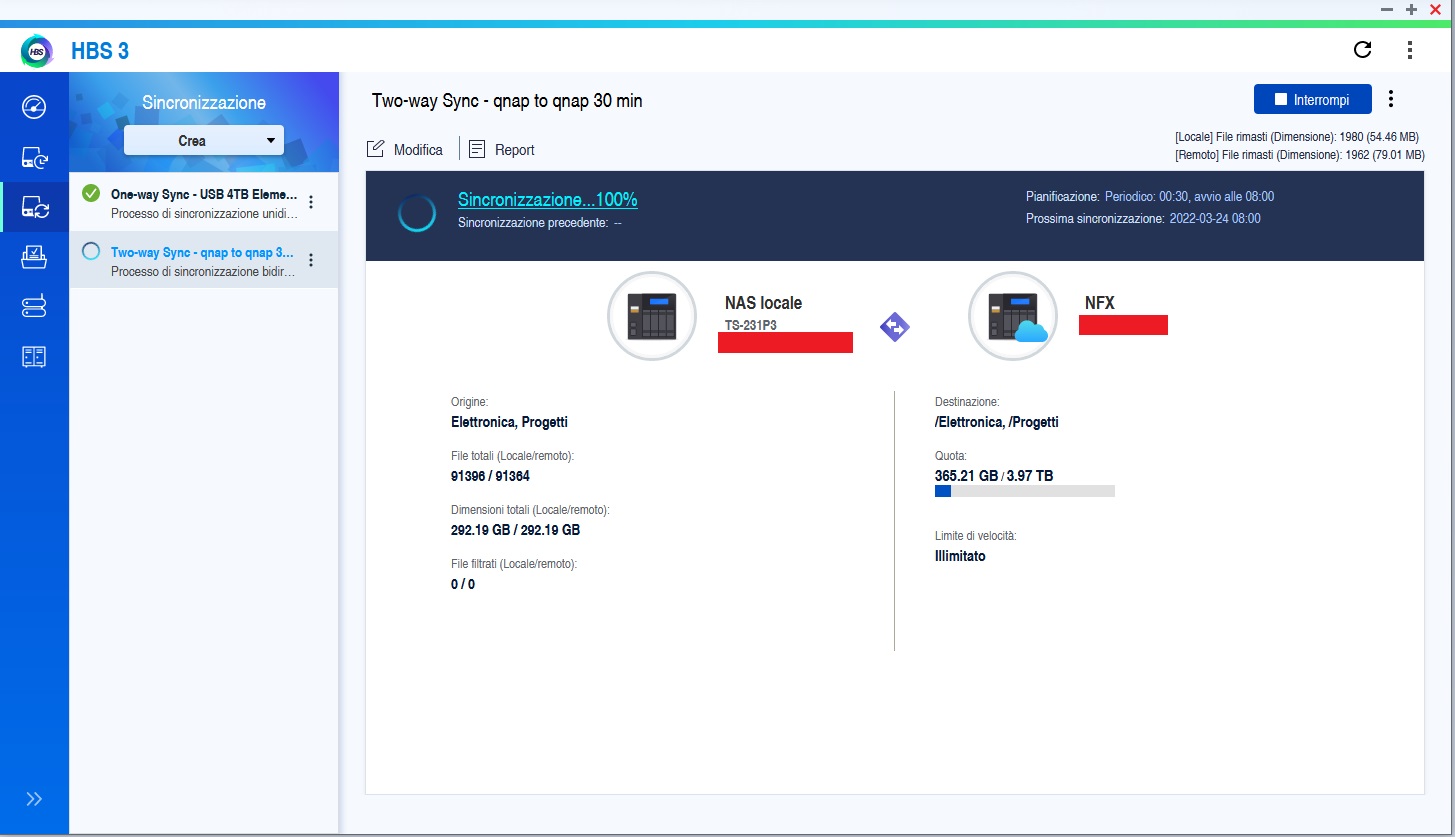
Task: Open options menu for One-way Sync job
Action: tap(311, 202)
